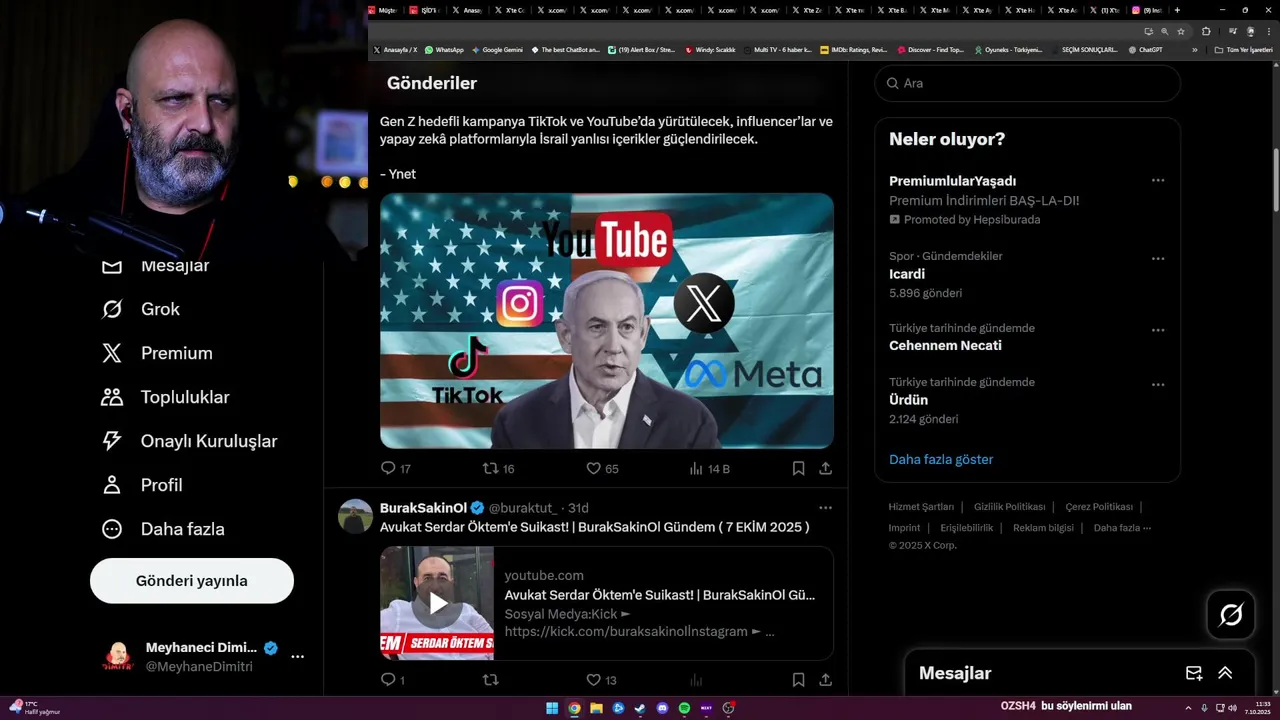The image size is (1280, 720).
Task: Open Hizmet Şartları footer link
Action: pos(921,507)
